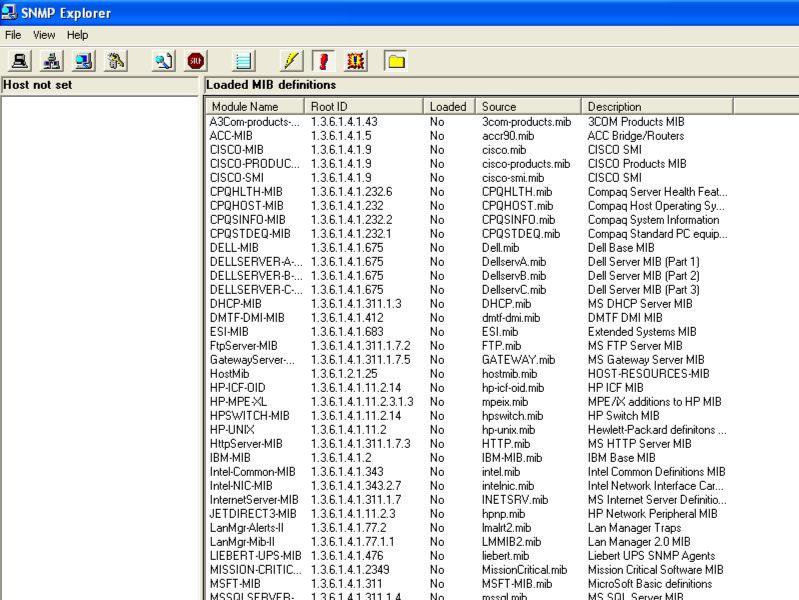Image resolution: width=799 pixels, height=600 pixels.
Task: Click the magnifier search document icon
Action: pos(164,61)
